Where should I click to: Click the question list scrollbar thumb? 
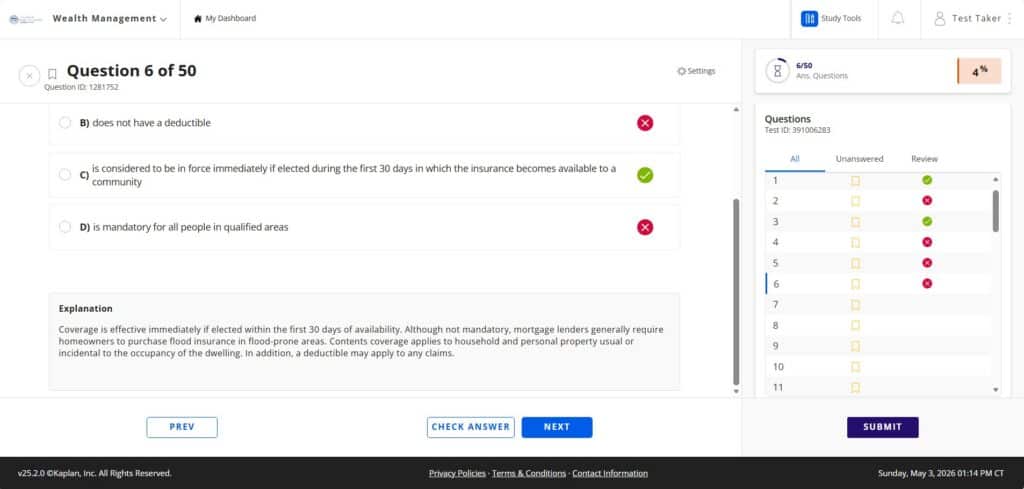(x=995, y=211)
